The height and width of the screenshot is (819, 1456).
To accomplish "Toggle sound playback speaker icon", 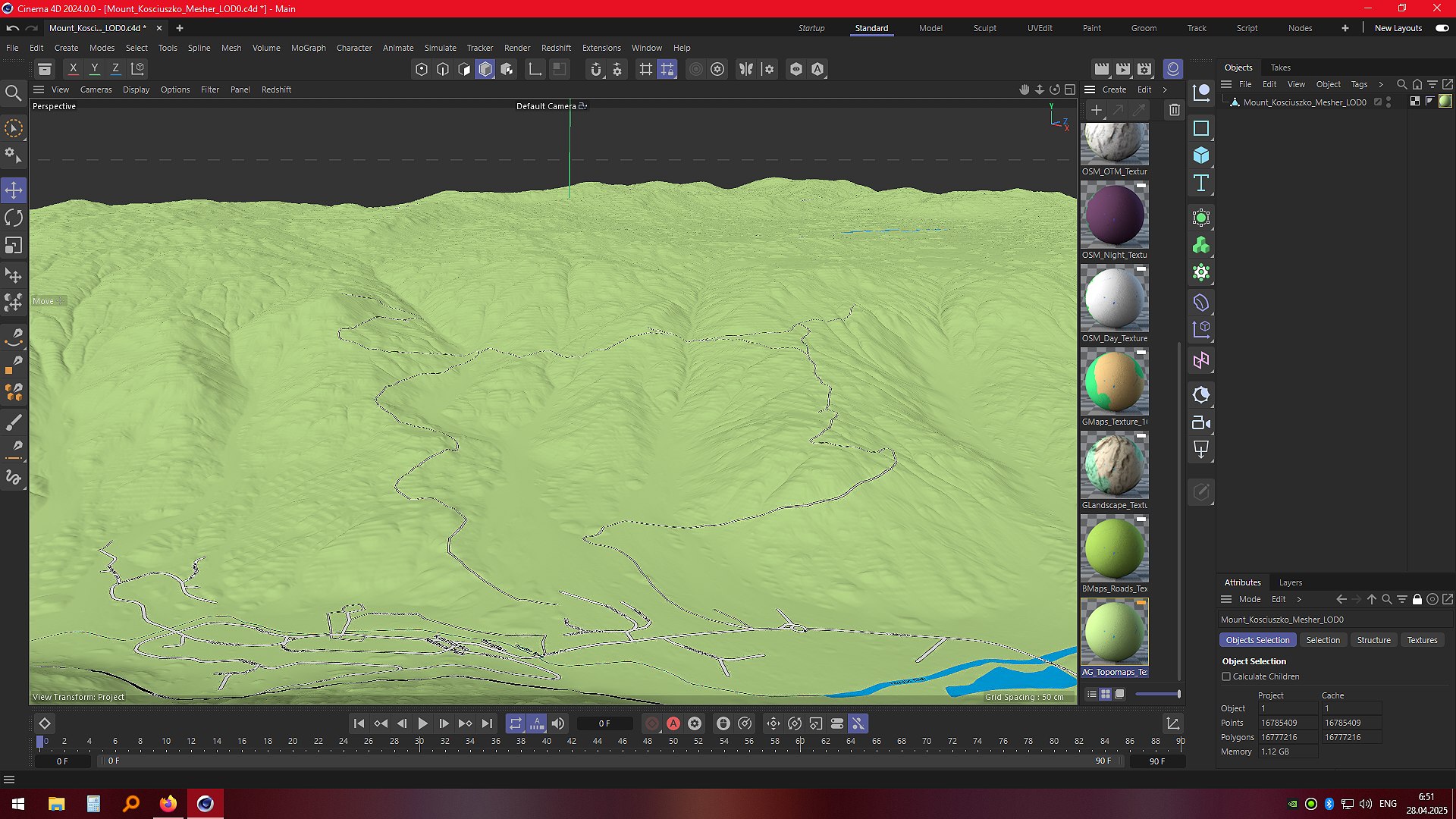I will pyautogui.click(x=558, y=724).
